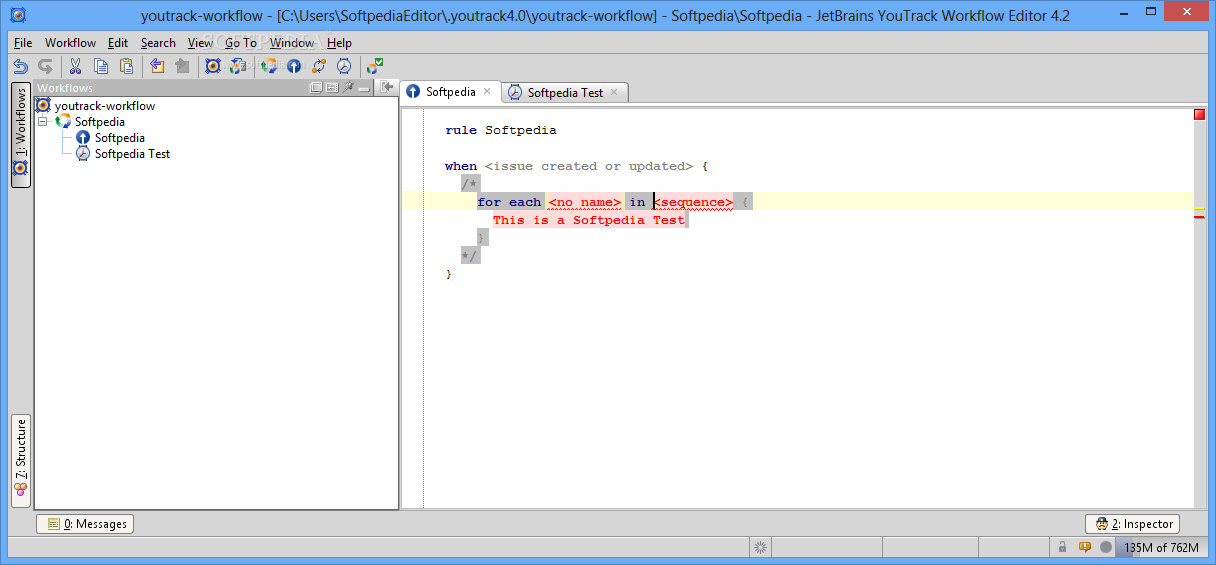Open the Workflow menu
The width and height of the screenshot is (1216, 565).
[x=70, y=43]
